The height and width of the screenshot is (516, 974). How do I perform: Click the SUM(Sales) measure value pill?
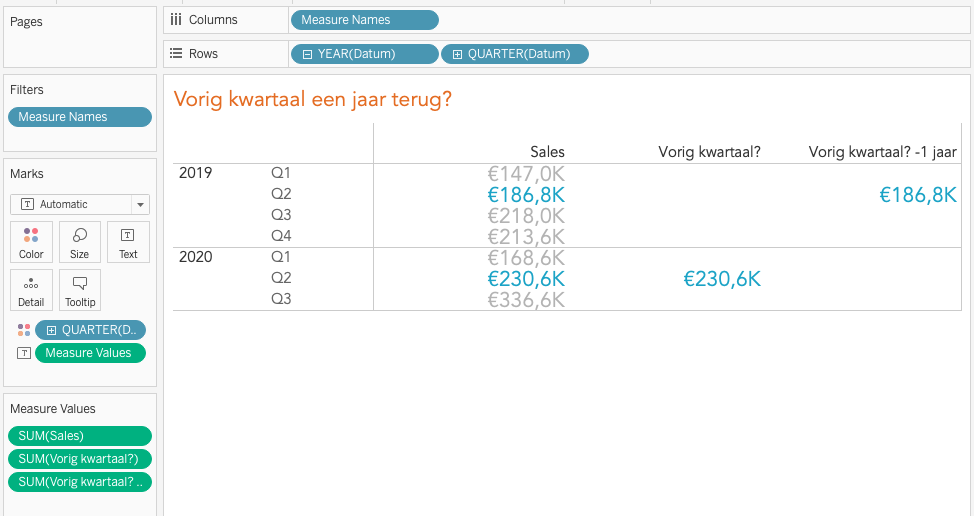(80, 435)
